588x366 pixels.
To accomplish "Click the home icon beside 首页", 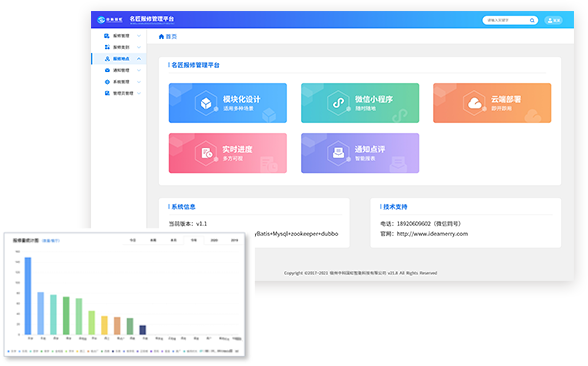I will click(161, 36).
